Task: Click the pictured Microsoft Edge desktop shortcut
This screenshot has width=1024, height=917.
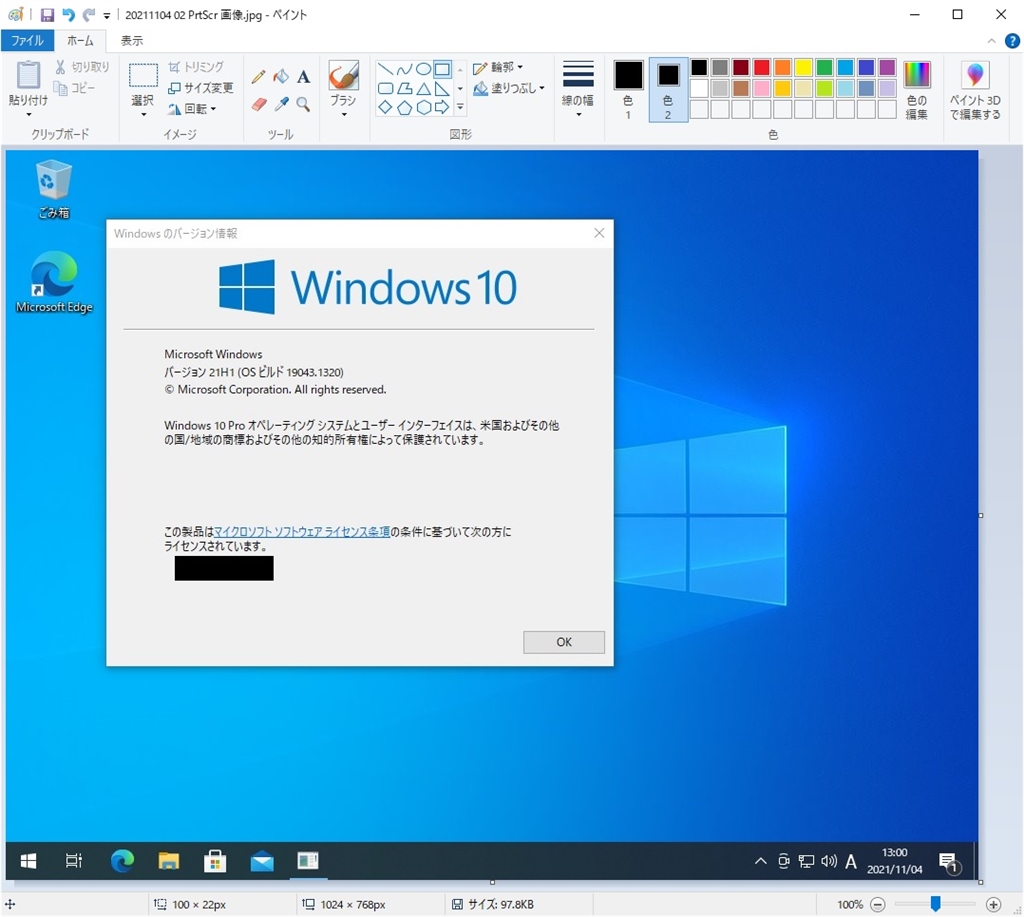Action: pos(54,282)
